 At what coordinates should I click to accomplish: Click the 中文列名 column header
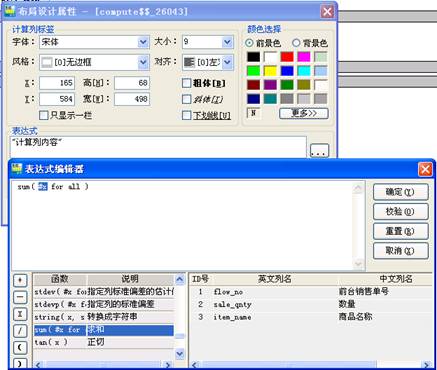[x=385, y=279]
